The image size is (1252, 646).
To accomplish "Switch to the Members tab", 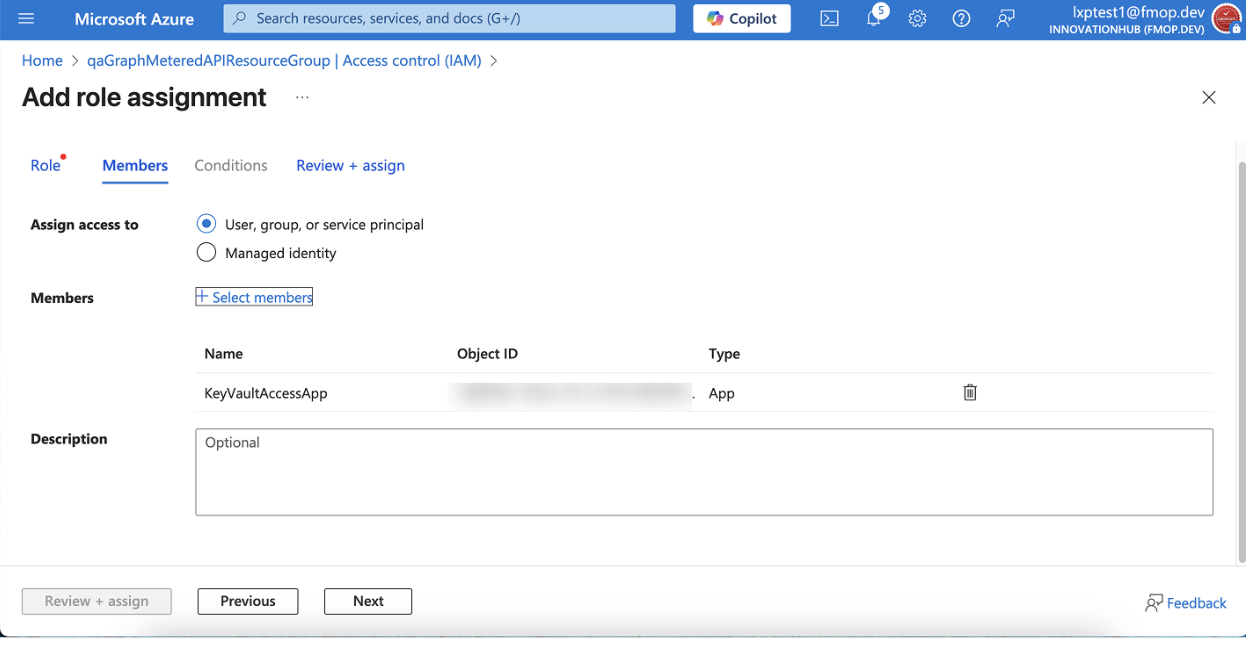I will (x=135, y=165).
